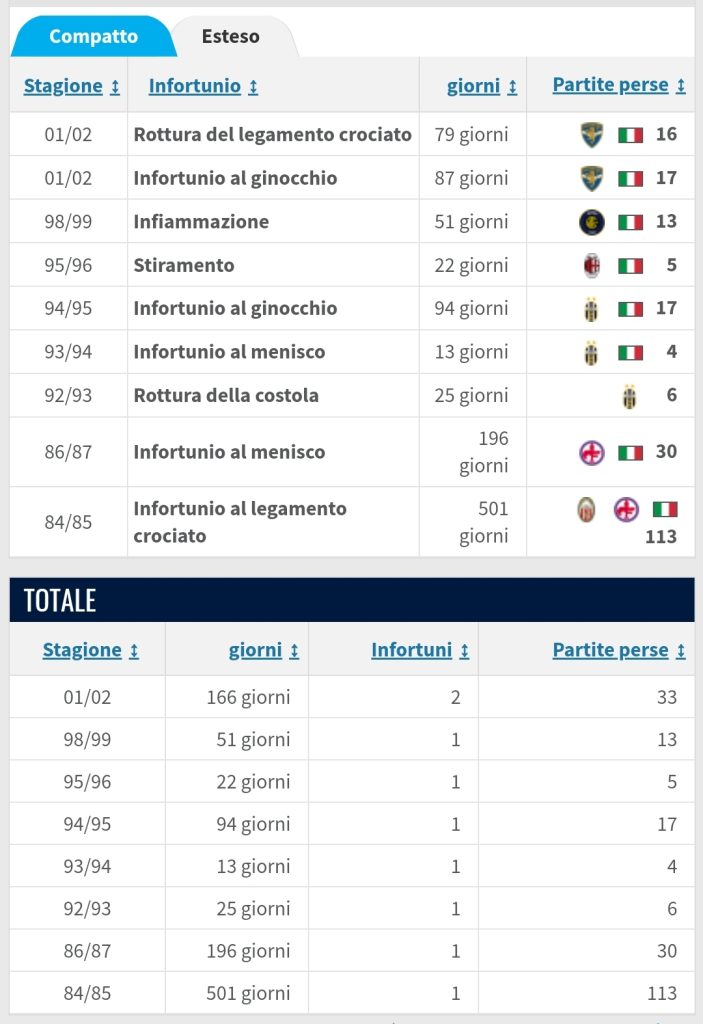Sort the top table by Stagione column
The image size is (703, 1024).
pos(71,86)
